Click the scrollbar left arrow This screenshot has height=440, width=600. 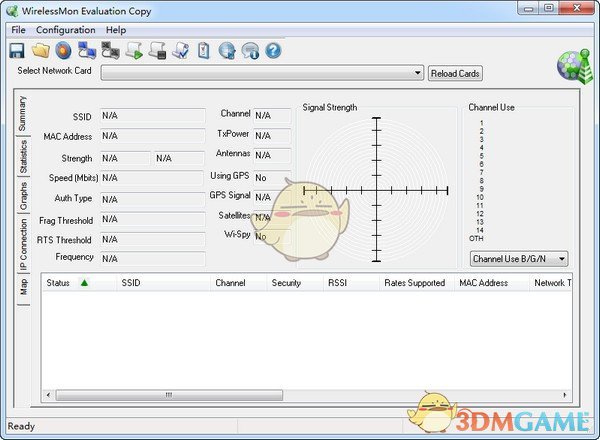click(48, 395)
